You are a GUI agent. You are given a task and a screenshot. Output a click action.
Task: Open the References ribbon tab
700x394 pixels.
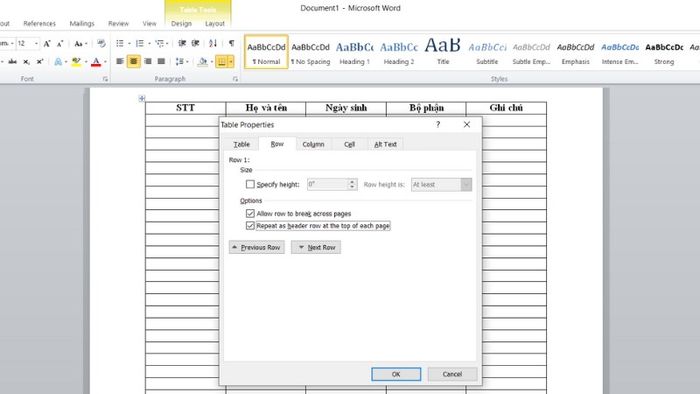coord(39,23)
